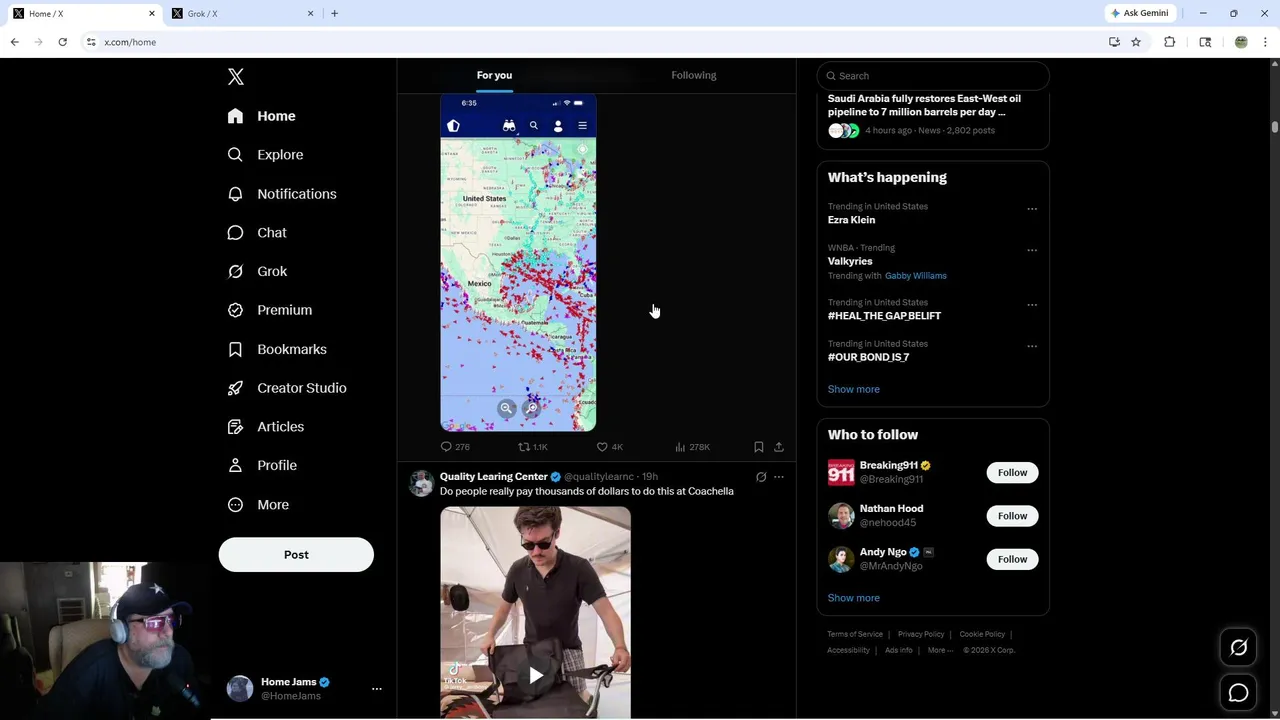Repost the map post with 1.1K reposts

point(533,447)
